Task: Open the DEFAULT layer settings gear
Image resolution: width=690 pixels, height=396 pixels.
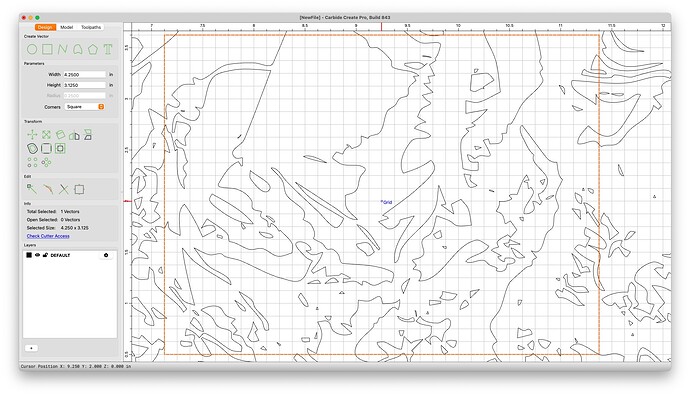Action: (106, 255)
